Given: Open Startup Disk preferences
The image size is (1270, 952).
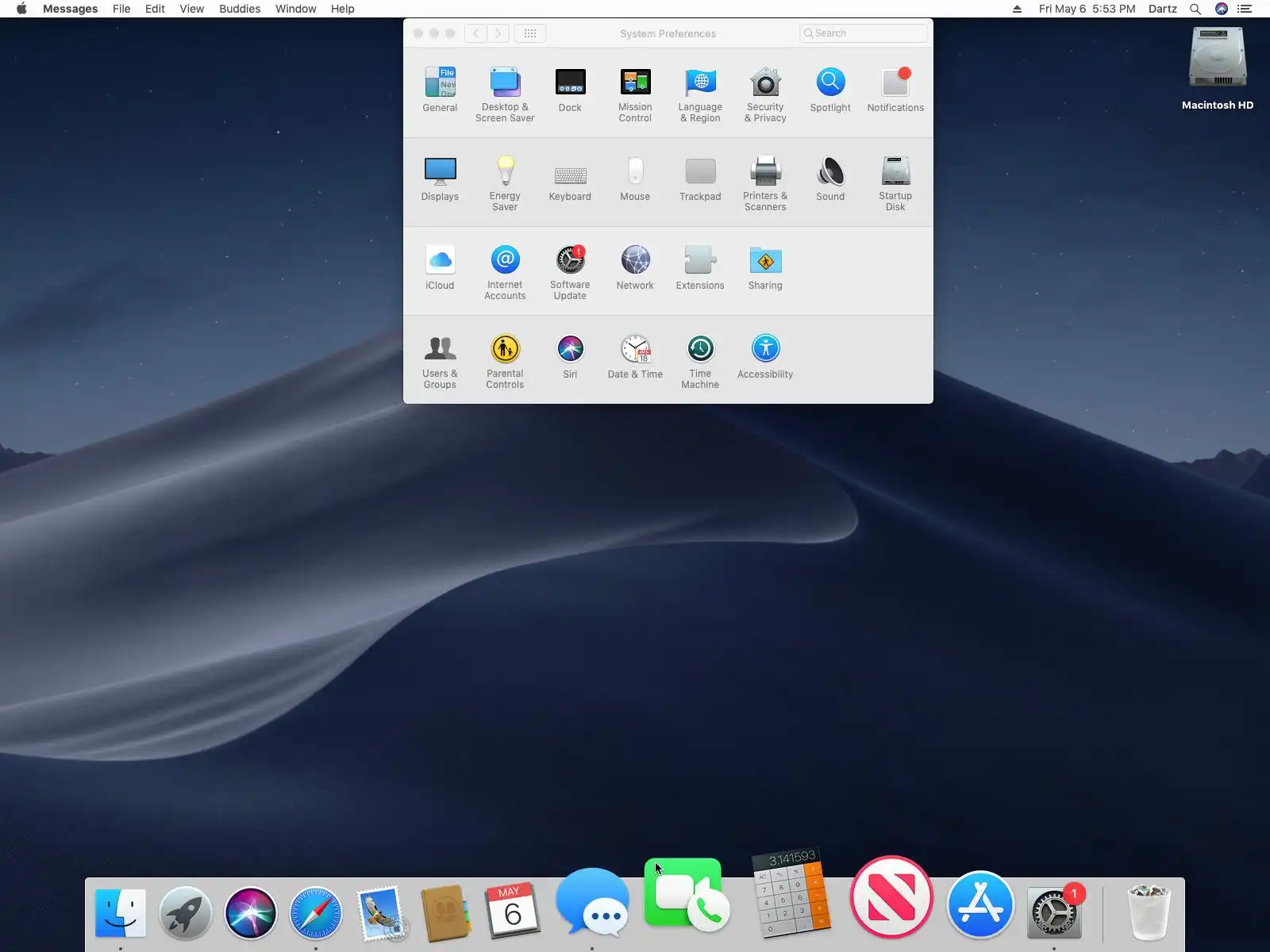Looking at the screenshot, I should point(895,183).
